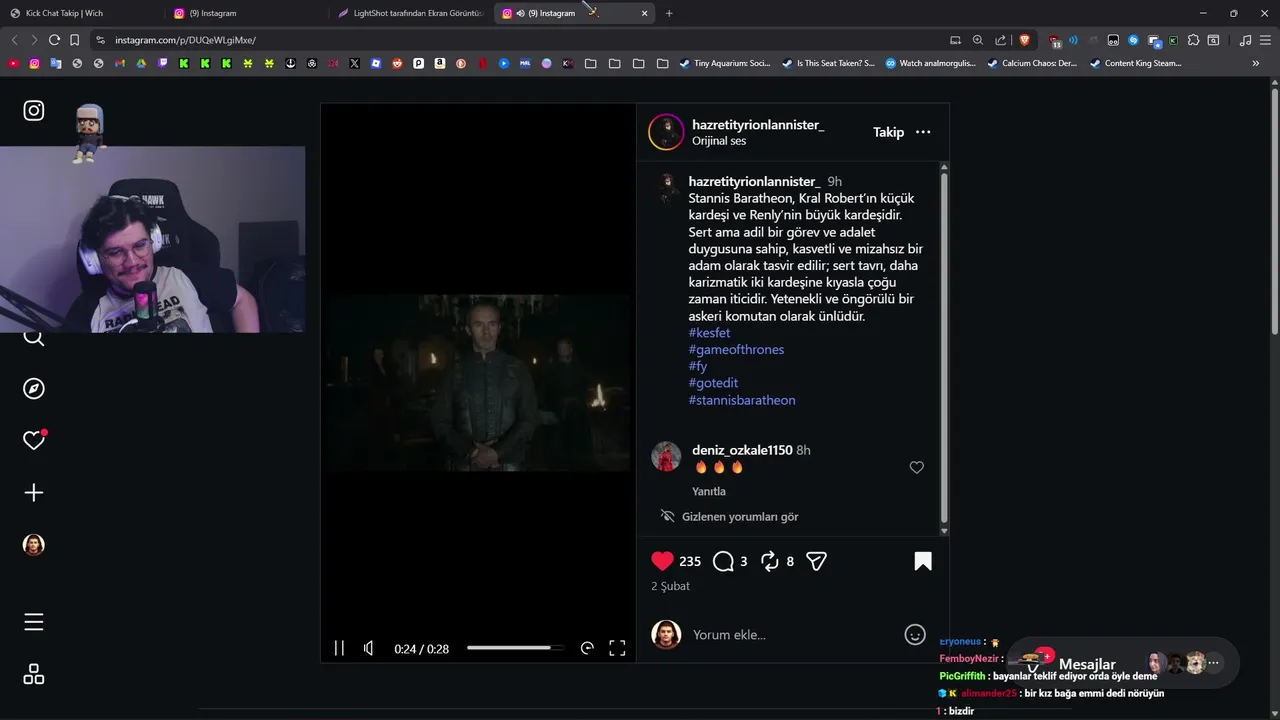Unlike the post via the red heart
1280x720 pixels.
662,562
